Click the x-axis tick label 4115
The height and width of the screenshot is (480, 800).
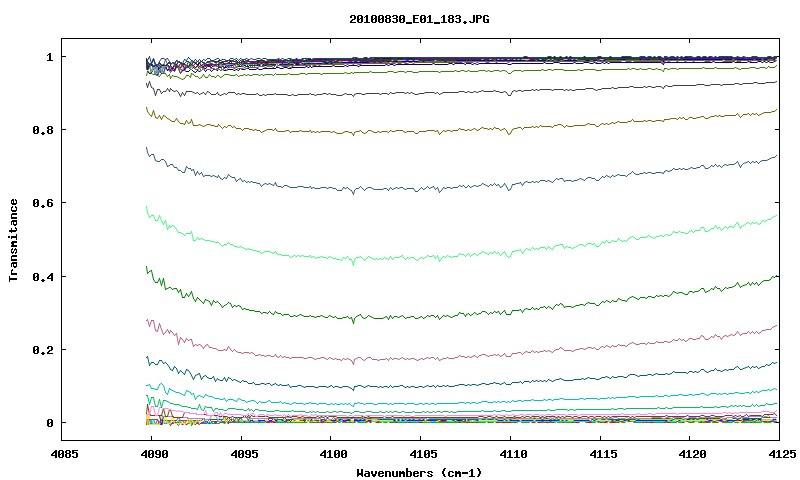pyautogui.click(x=603, y=454)
